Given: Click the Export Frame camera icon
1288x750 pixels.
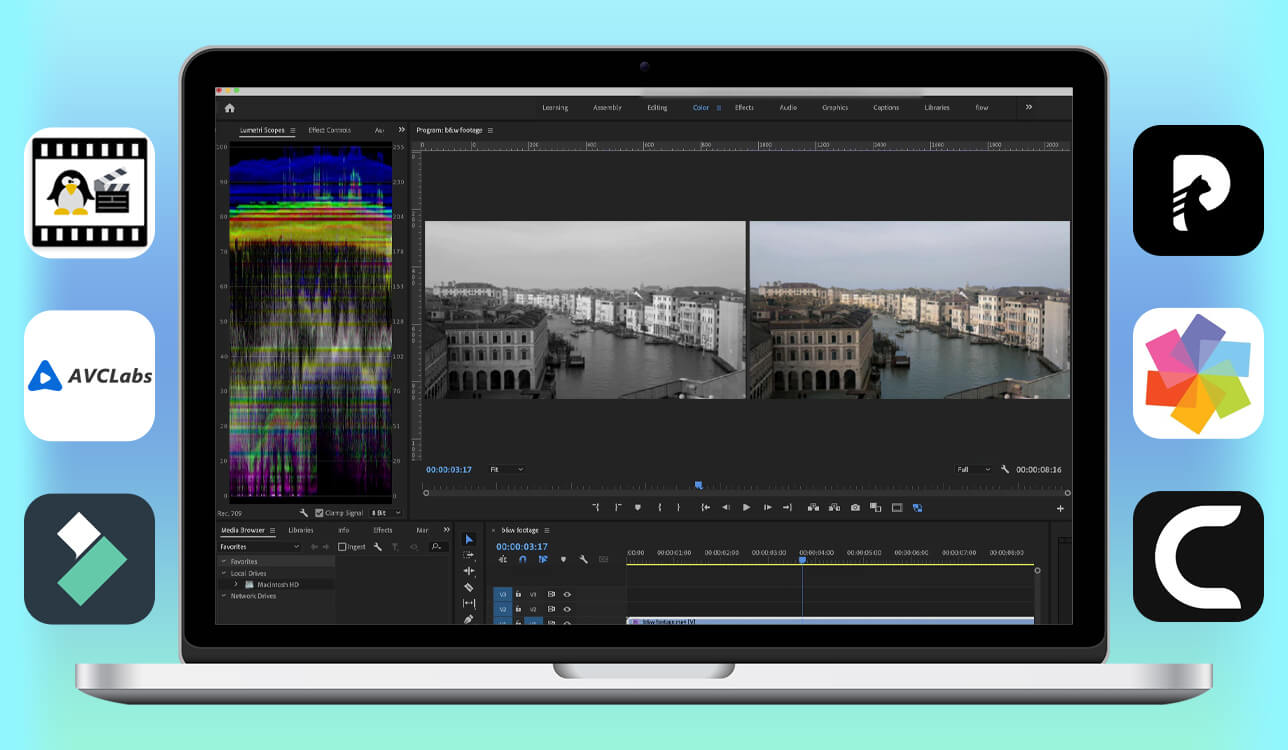Looking at the screenshot, I should 856,508.
